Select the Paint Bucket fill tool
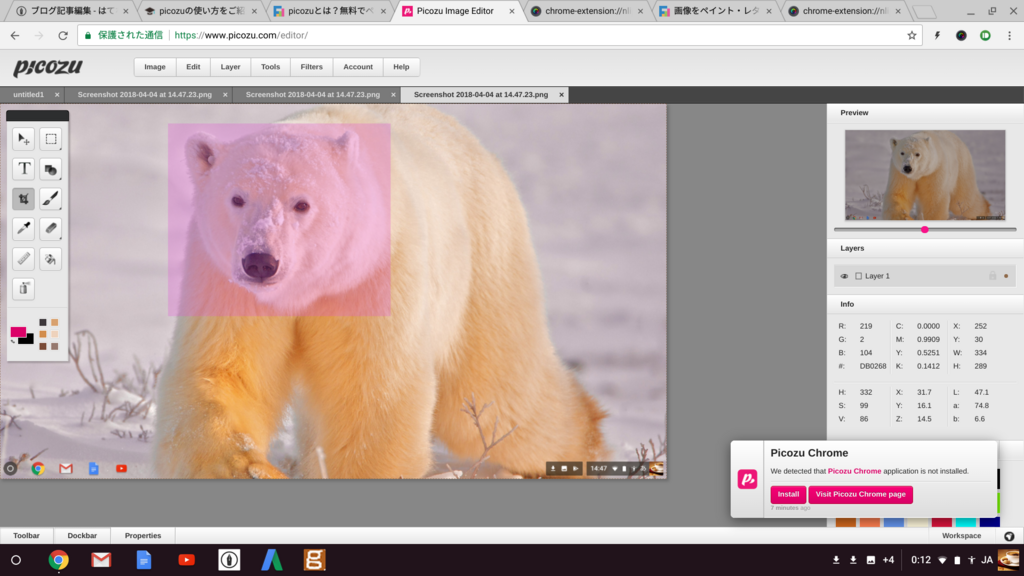Screen dimensions: 1024x576 [51, 259]
